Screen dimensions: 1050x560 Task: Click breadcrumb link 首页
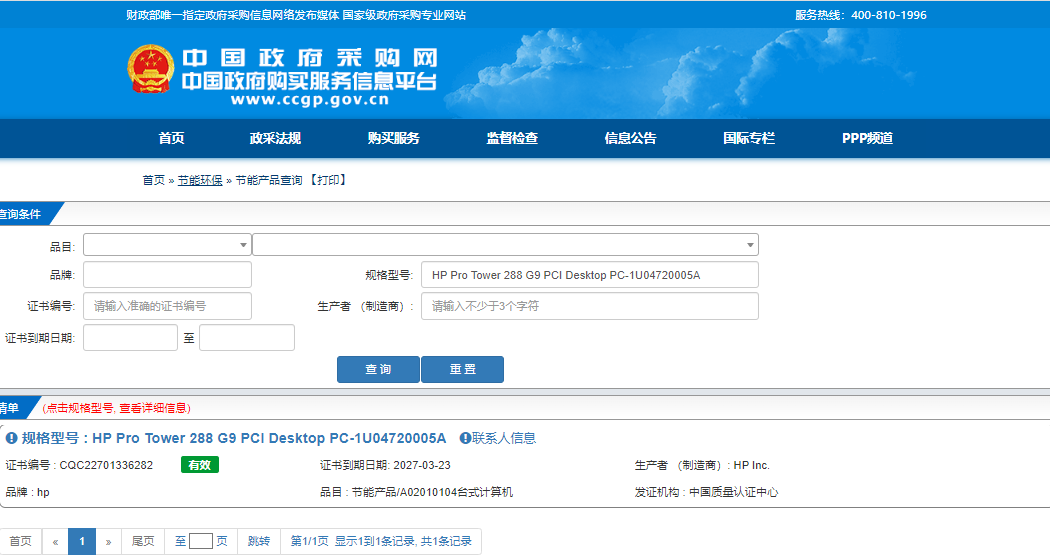[153, 180]
